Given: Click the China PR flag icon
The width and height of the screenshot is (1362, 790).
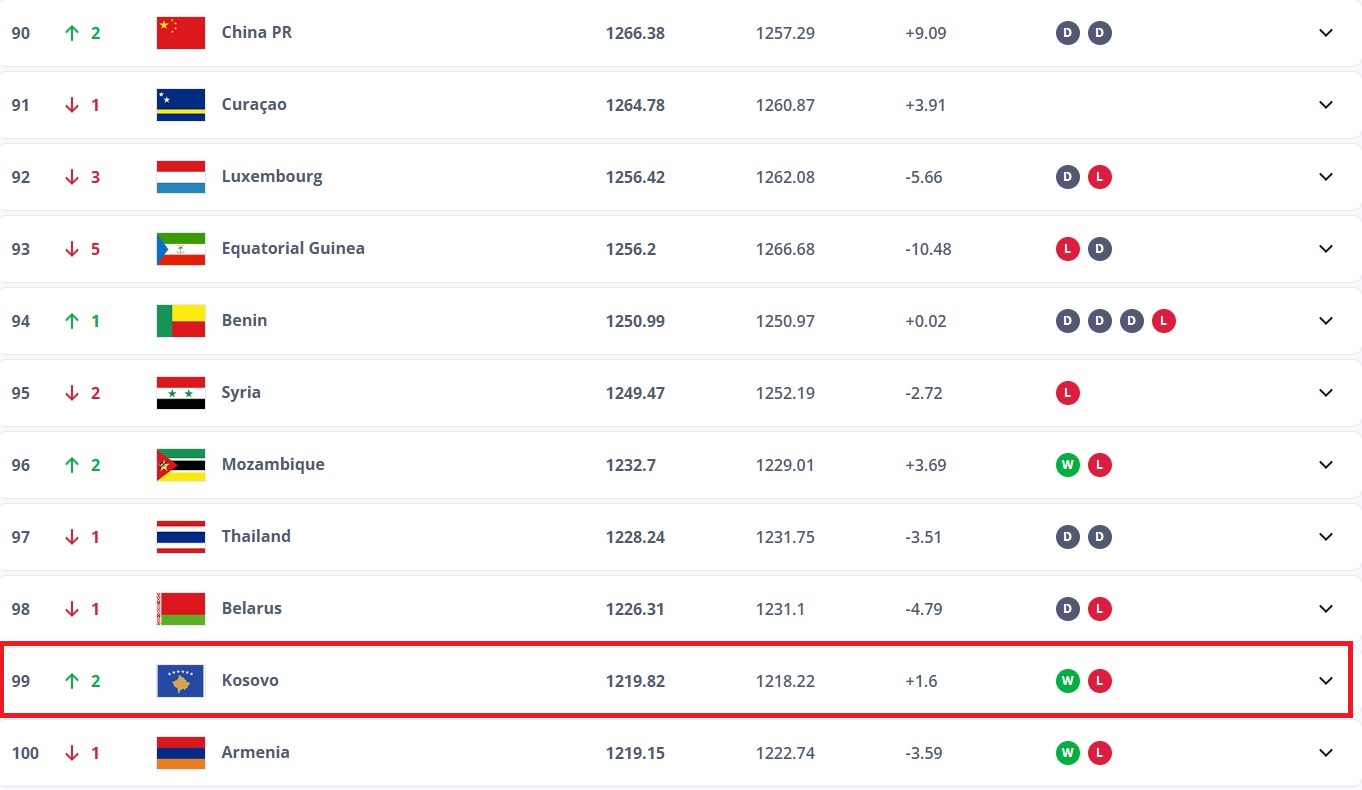Looking at the screenshot, I should (181, 33).
